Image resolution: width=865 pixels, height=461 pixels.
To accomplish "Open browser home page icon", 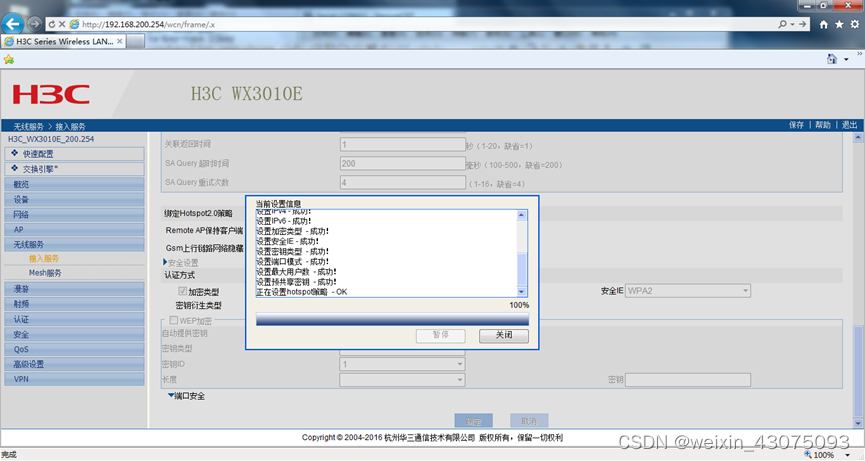I will [824, 24].
